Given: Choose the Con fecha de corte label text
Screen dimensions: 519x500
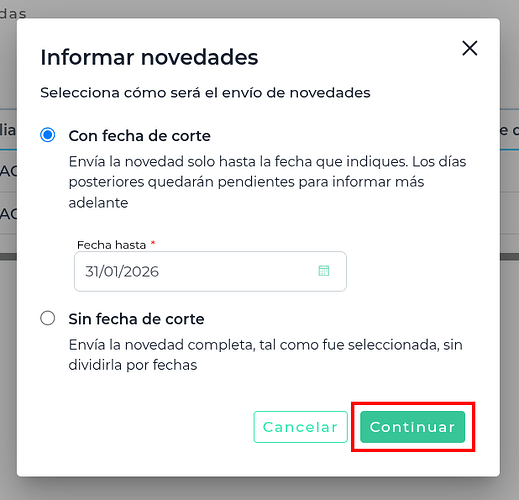Looking at the screenshot, I should click(139, 136).
